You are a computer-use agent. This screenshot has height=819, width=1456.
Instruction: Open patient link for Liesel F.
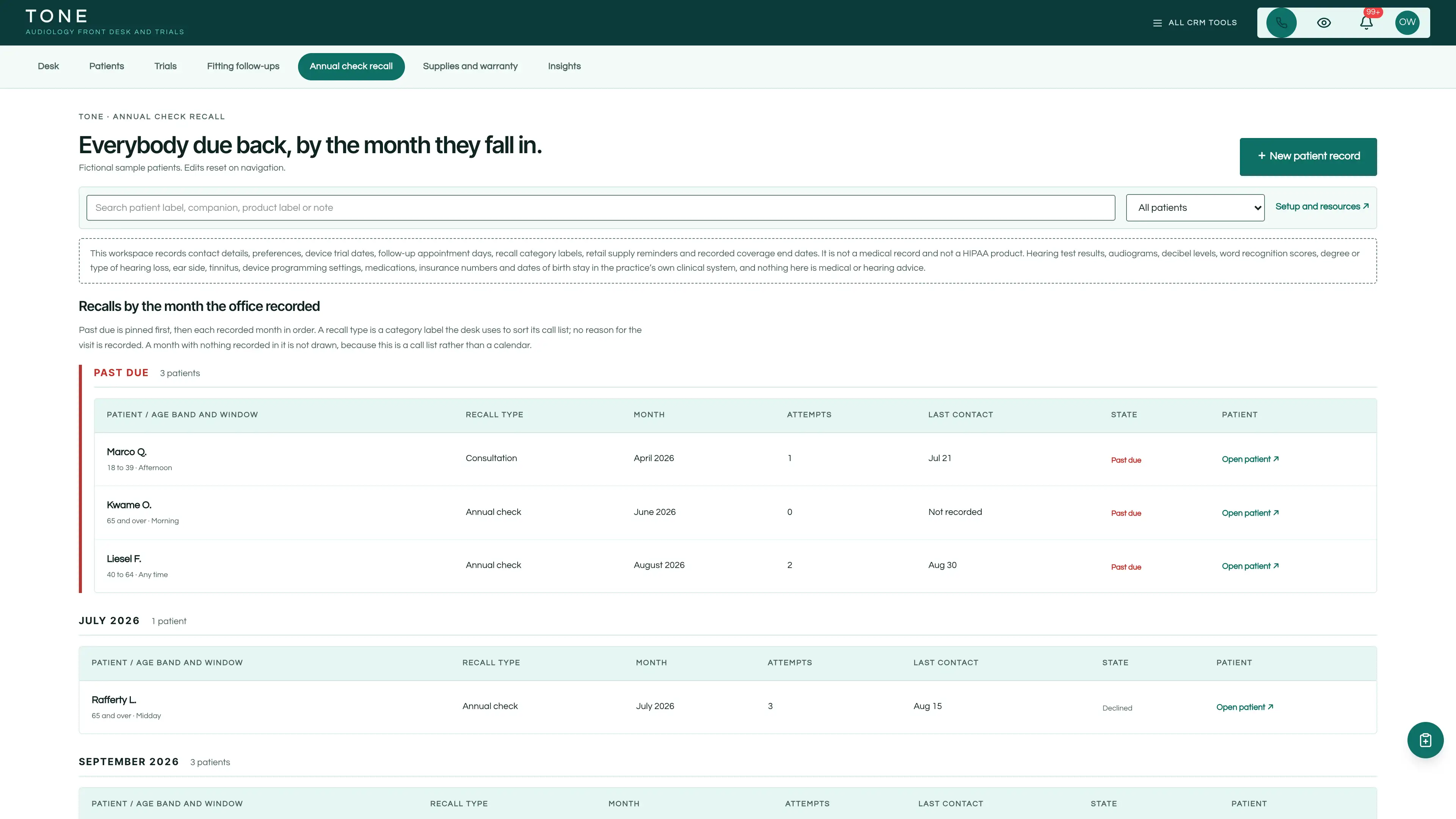point(1250,566)
